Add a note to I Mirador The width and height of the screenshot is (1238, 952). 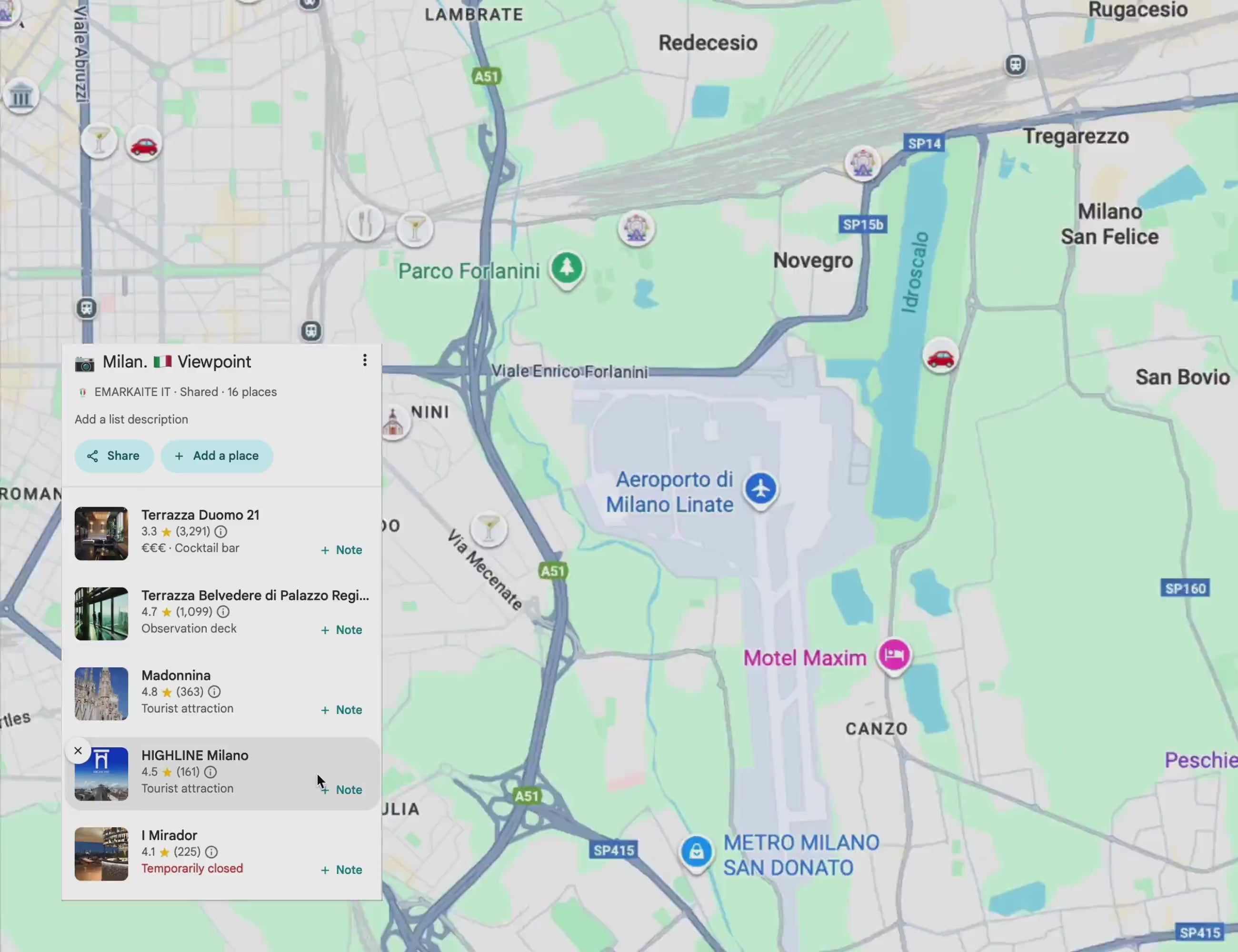click(340, 869)
